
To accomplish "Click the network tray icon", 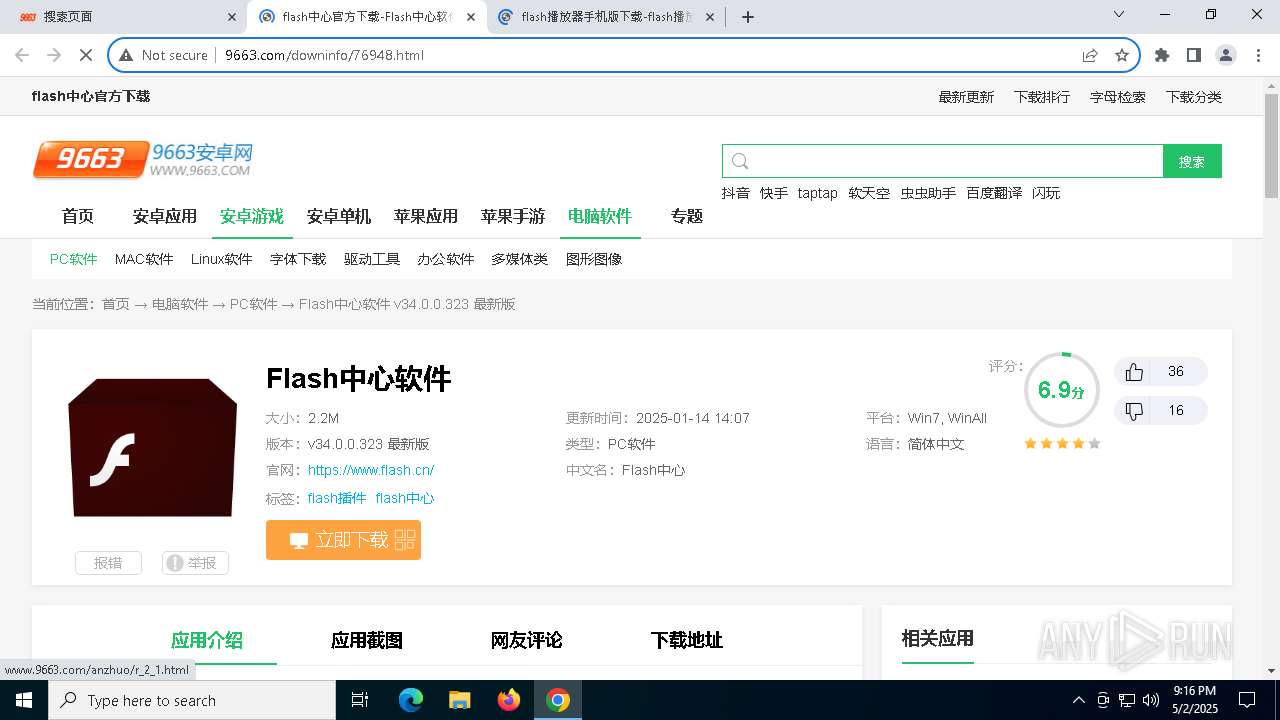I will pos(1127,700).
